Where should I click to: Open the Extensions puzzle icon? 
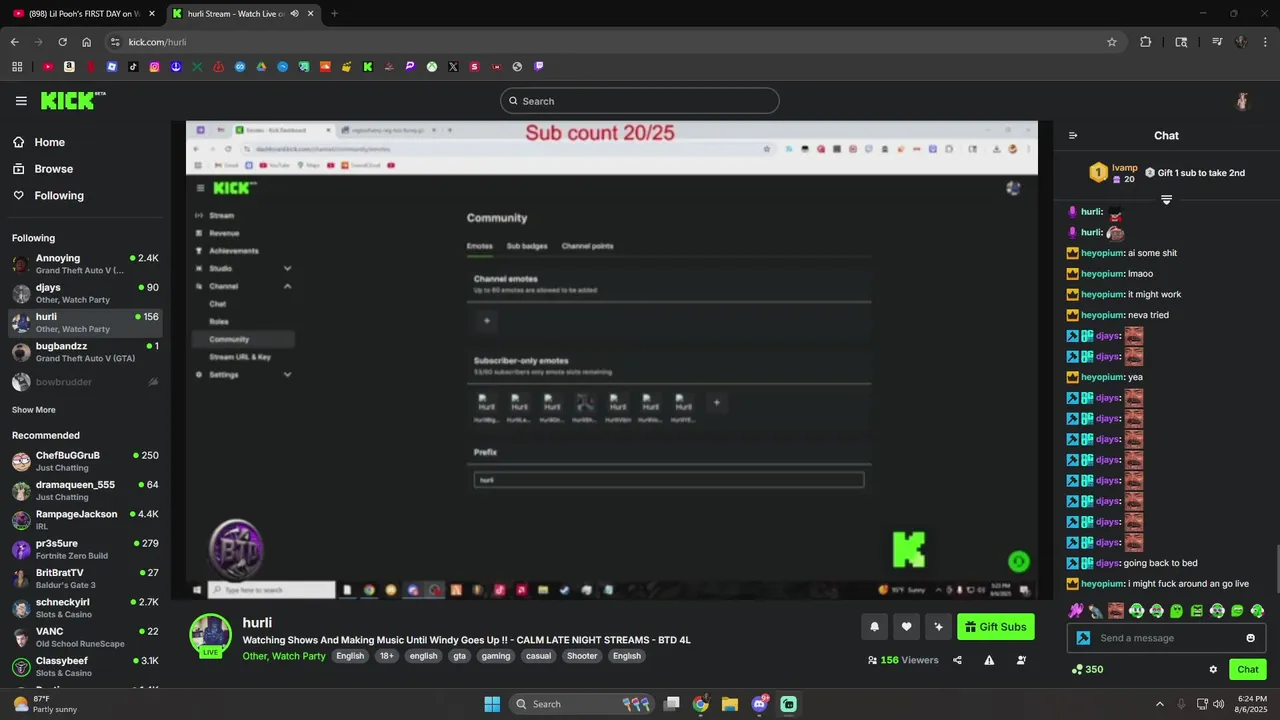click(1146, 42)
